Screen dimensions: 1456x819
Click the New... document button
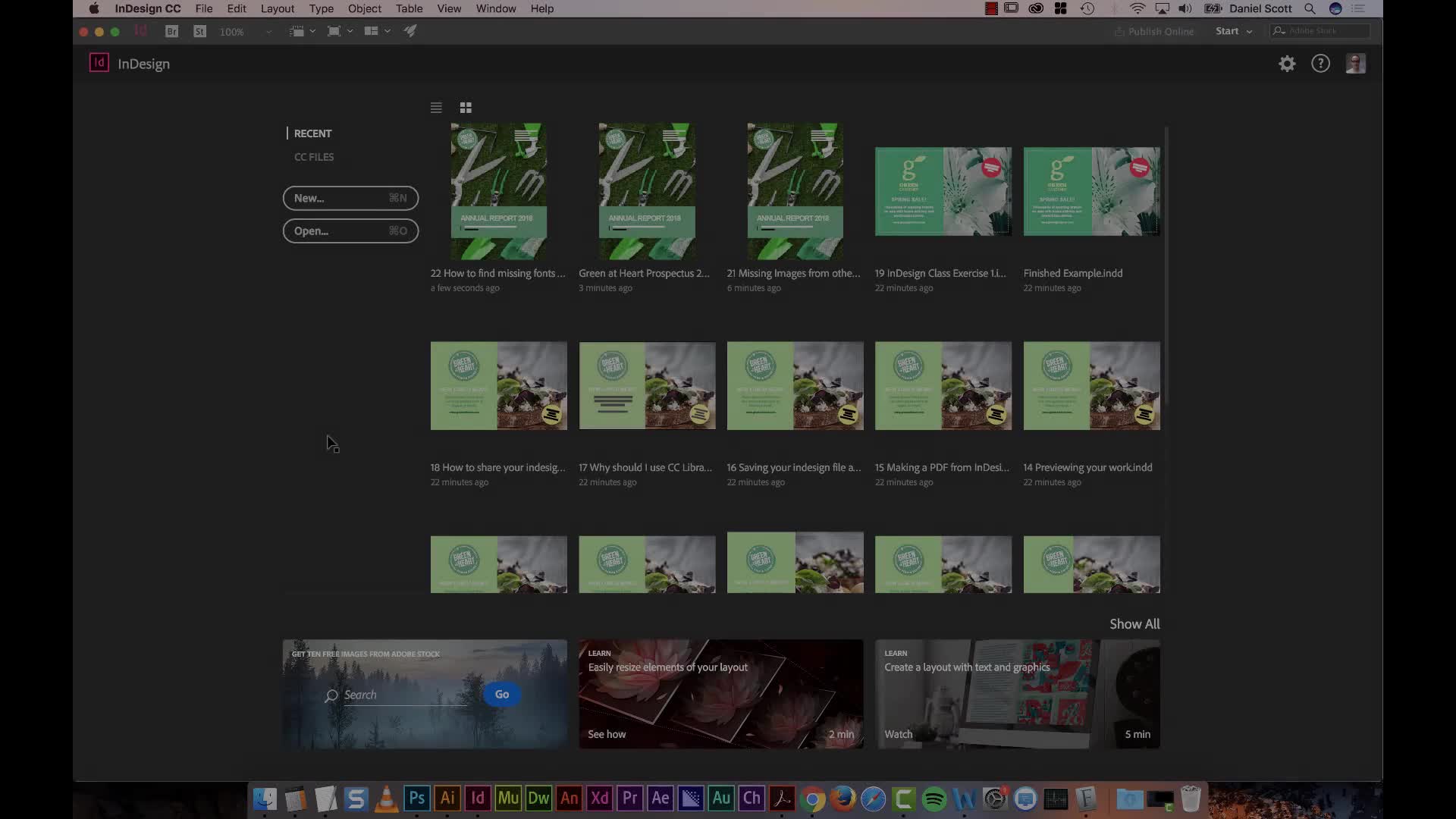pyautogui.click(x=350, y=198)
